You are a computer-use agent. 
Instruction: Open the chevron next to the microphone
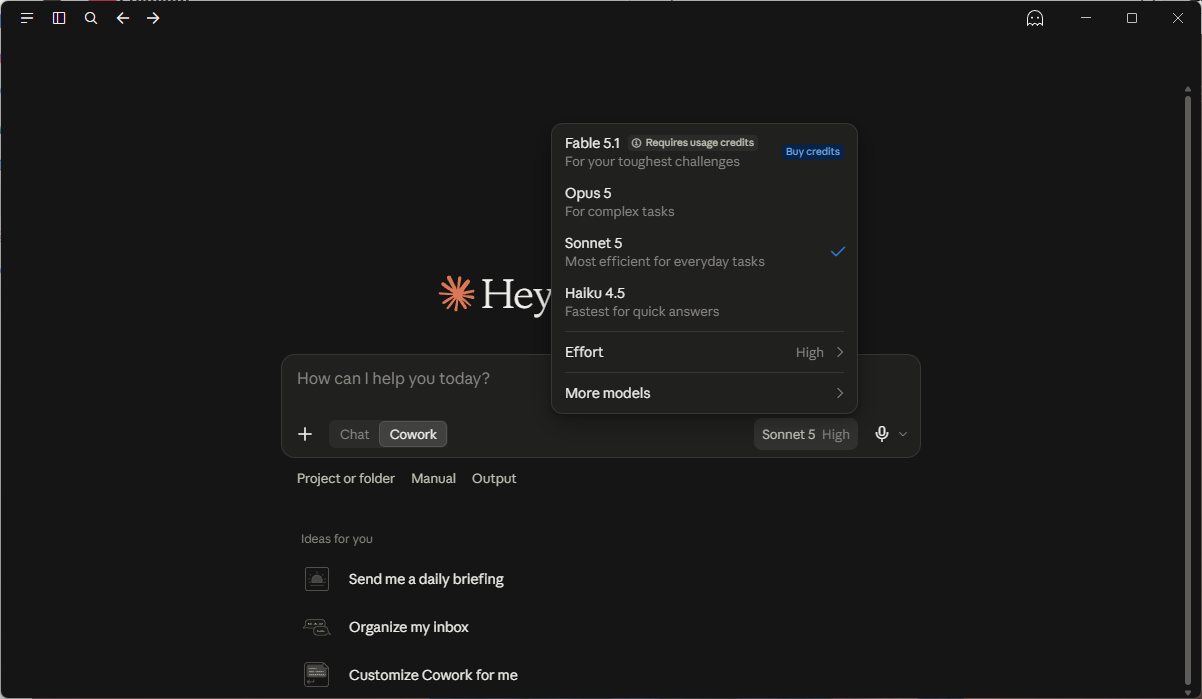click(903, 434)
